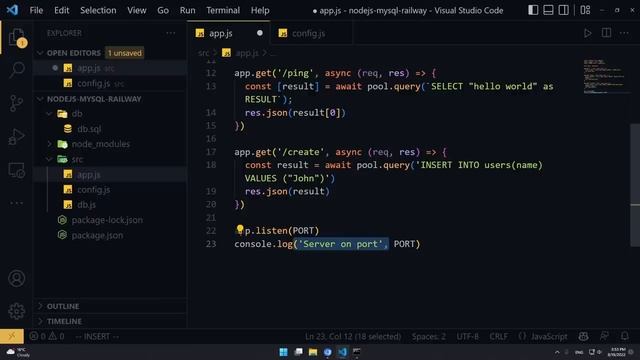Click Ln 23, Col 12 go-to-line indicator

click(x=353, y=336)
